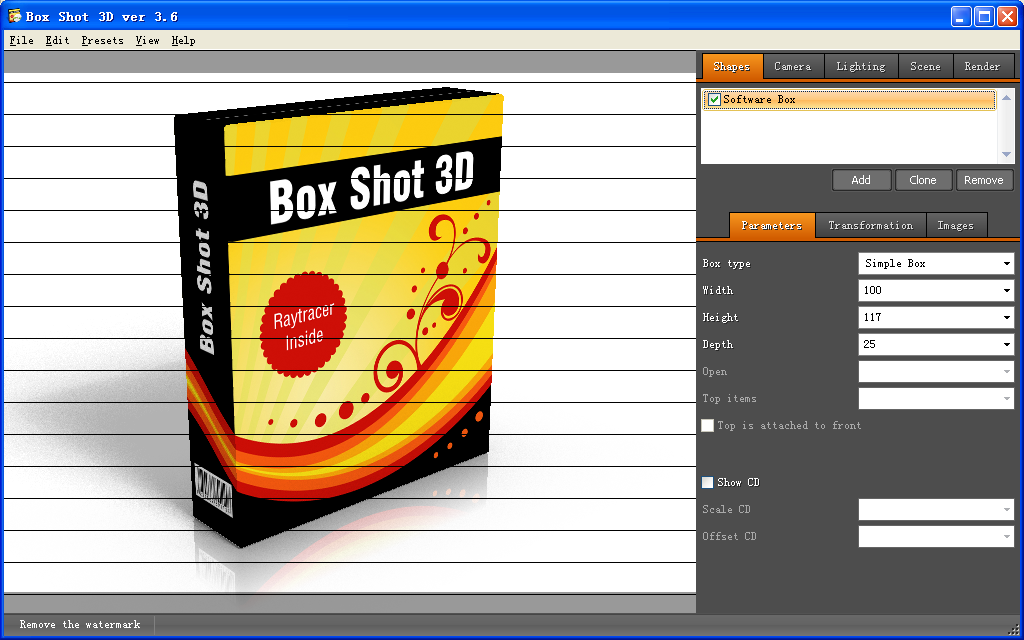Open the View menu
This screenshot has height=640, width=1024.
pos(148,40)
